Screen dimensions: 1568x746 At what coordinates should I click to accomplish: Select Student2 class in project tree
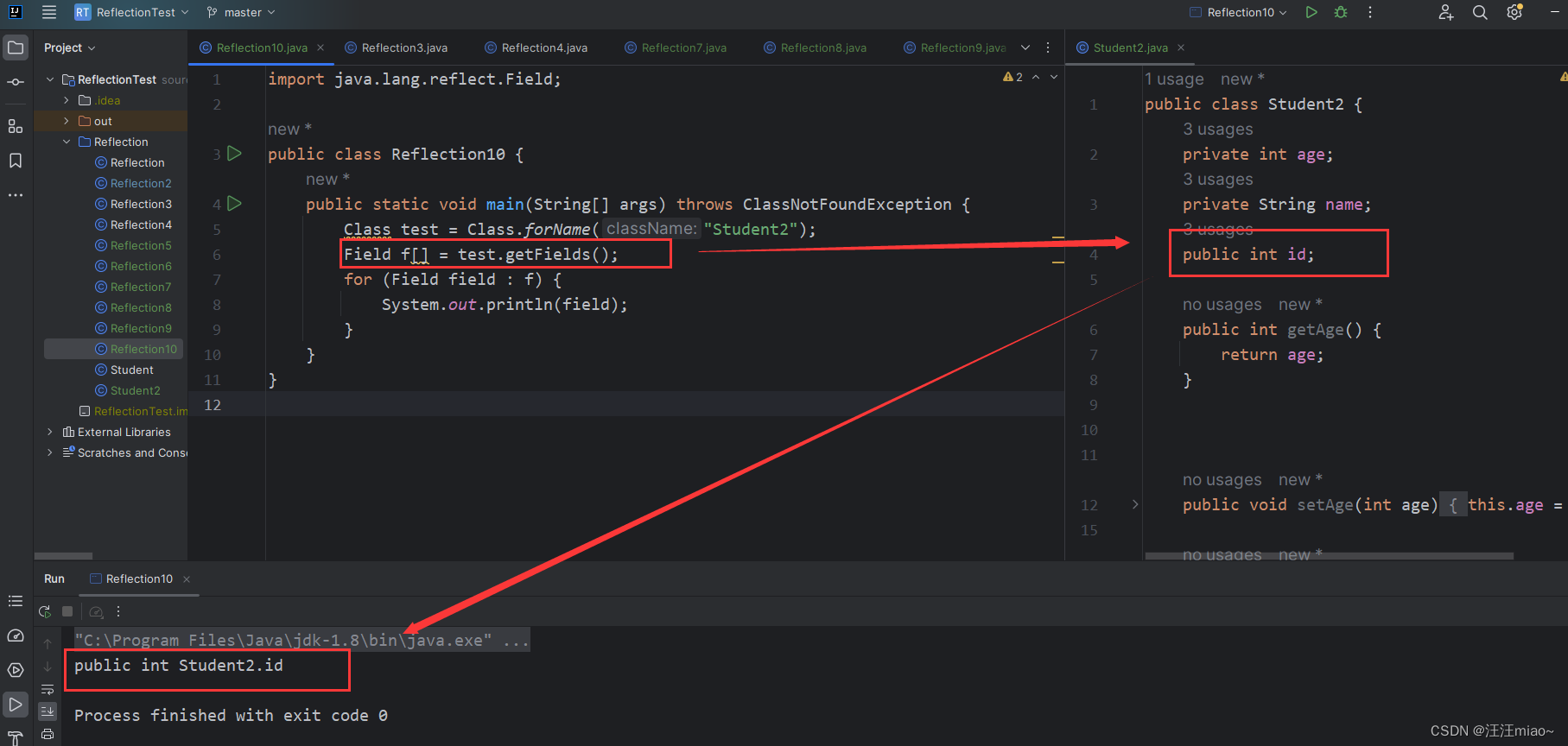135,390
